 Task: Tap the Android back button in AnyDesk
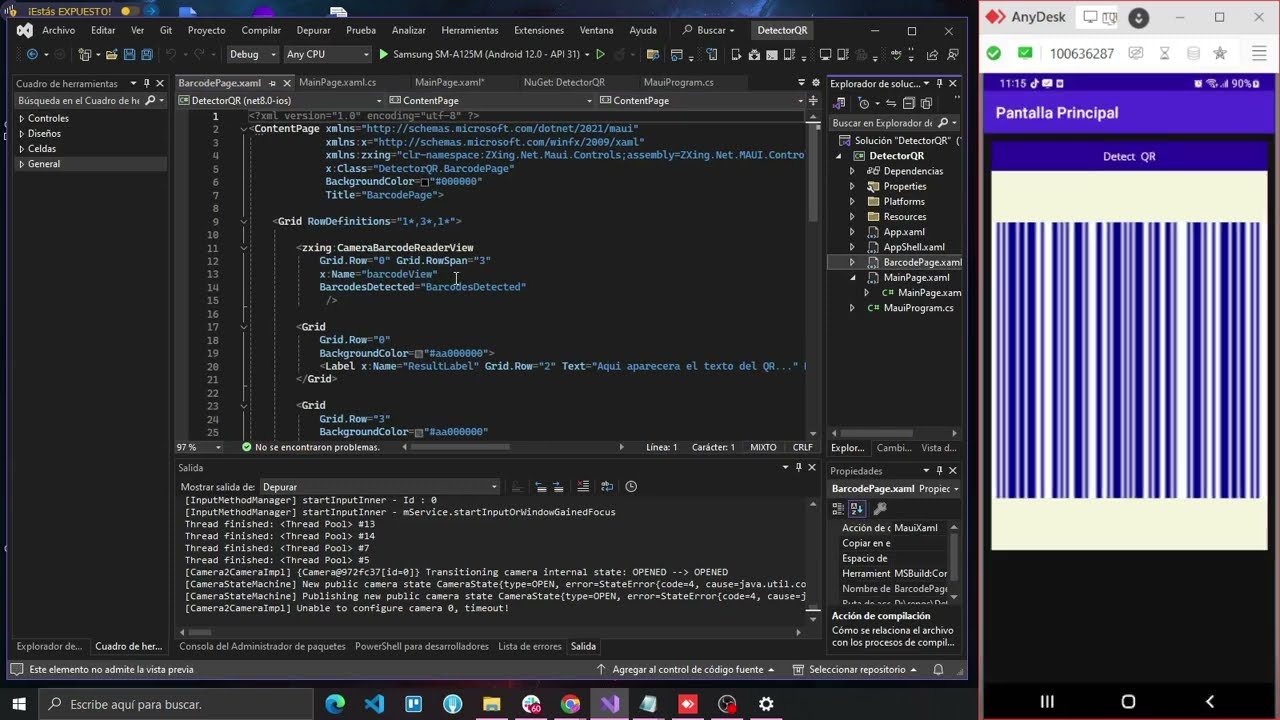pos(1210,702)
